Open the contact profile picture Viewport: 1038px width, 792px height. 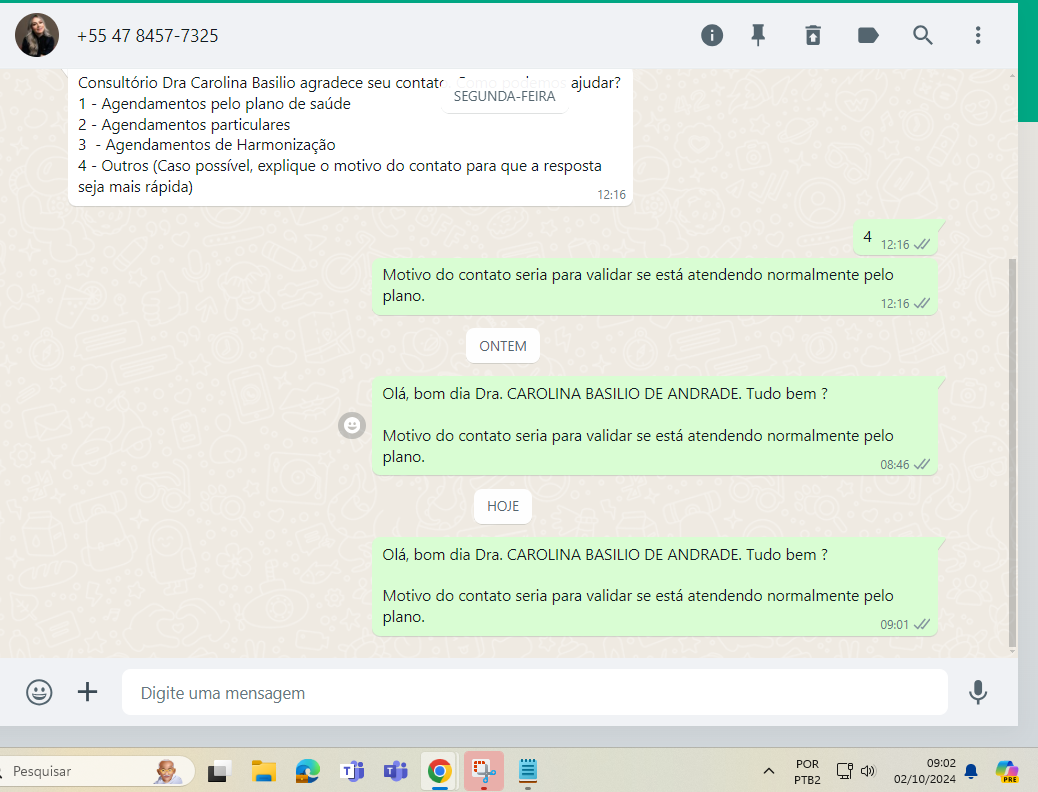click(37, 35)
